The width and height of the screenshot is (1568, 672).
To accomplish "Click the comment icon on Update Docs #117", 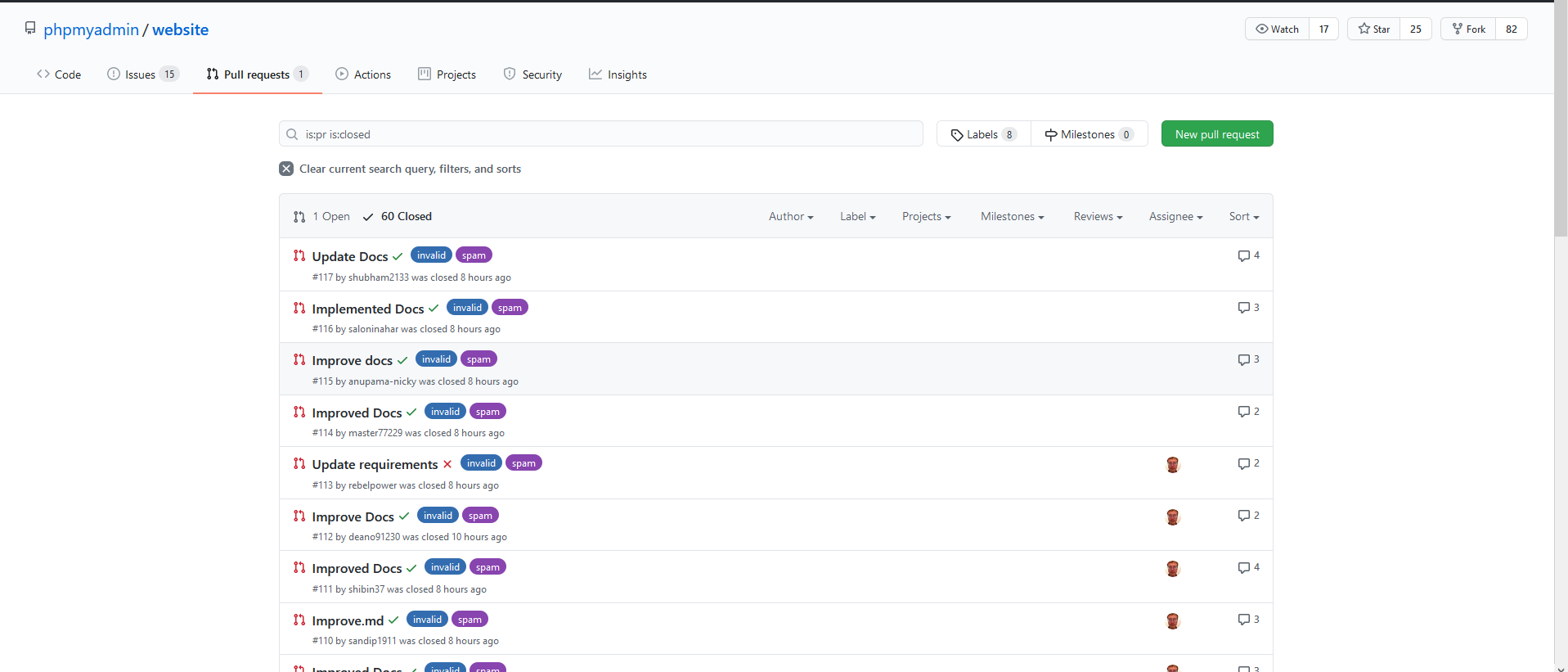I will click(1243, 256).
